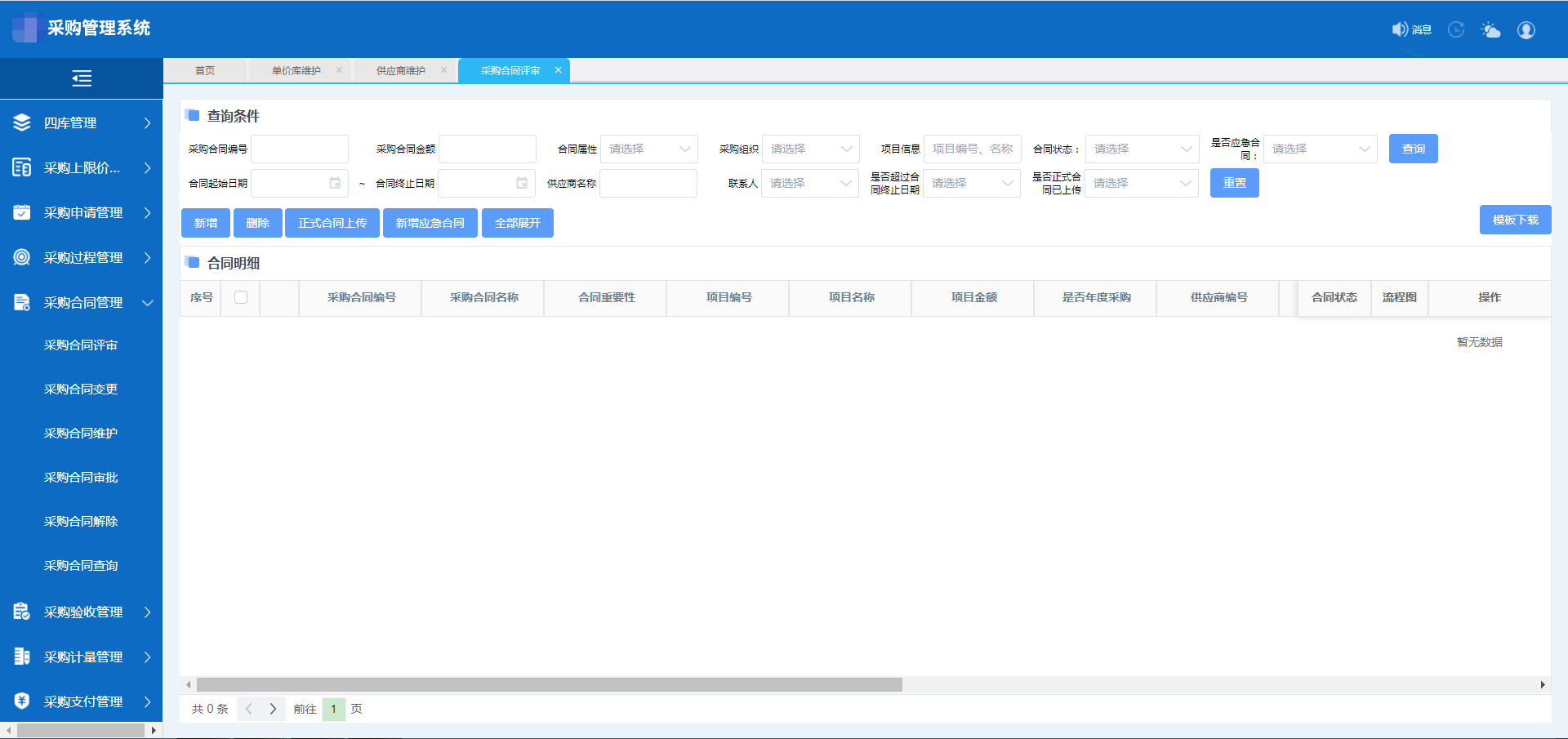Open the 是否超过合同终止日期 dropdown
The height and width of the screenshot is (739, 1568).
tap(972, 183)
